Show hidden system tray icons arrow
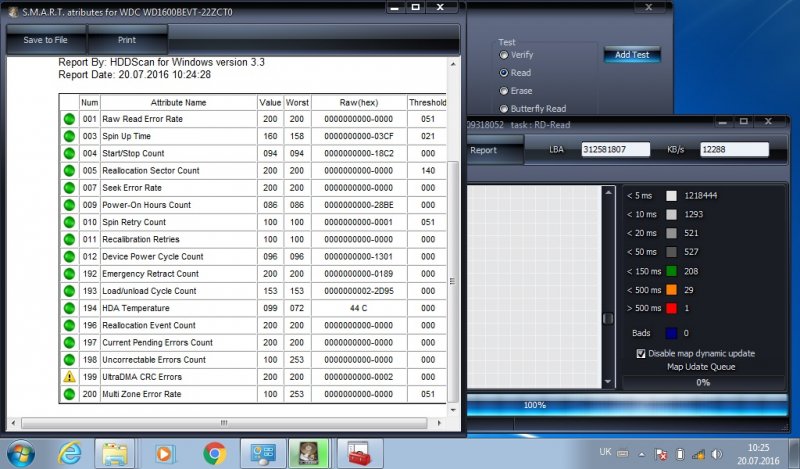 pyautogui.click(x=641, y=453)
